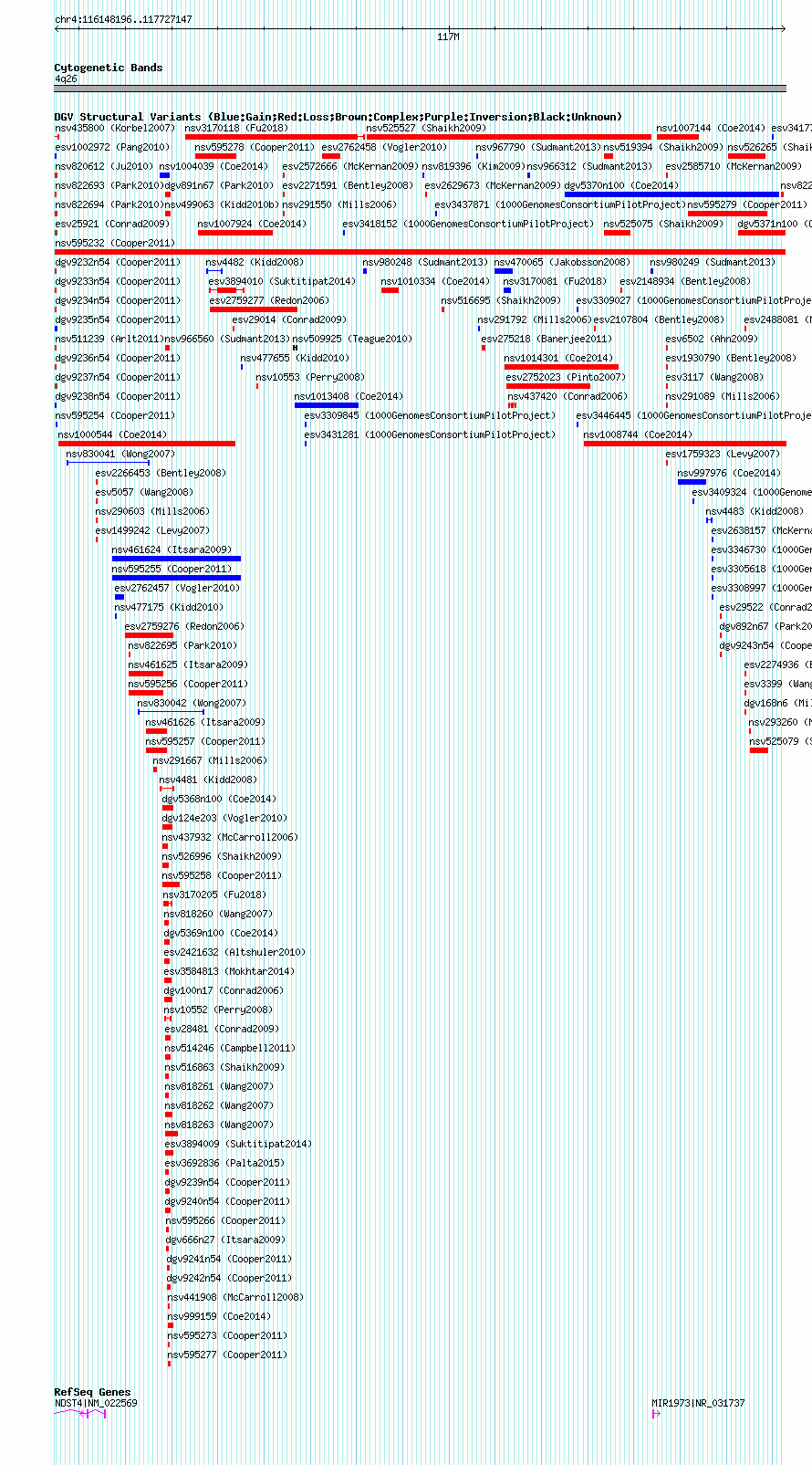Click nsv595278 (Cooper2011) variant label

[255, 147]
